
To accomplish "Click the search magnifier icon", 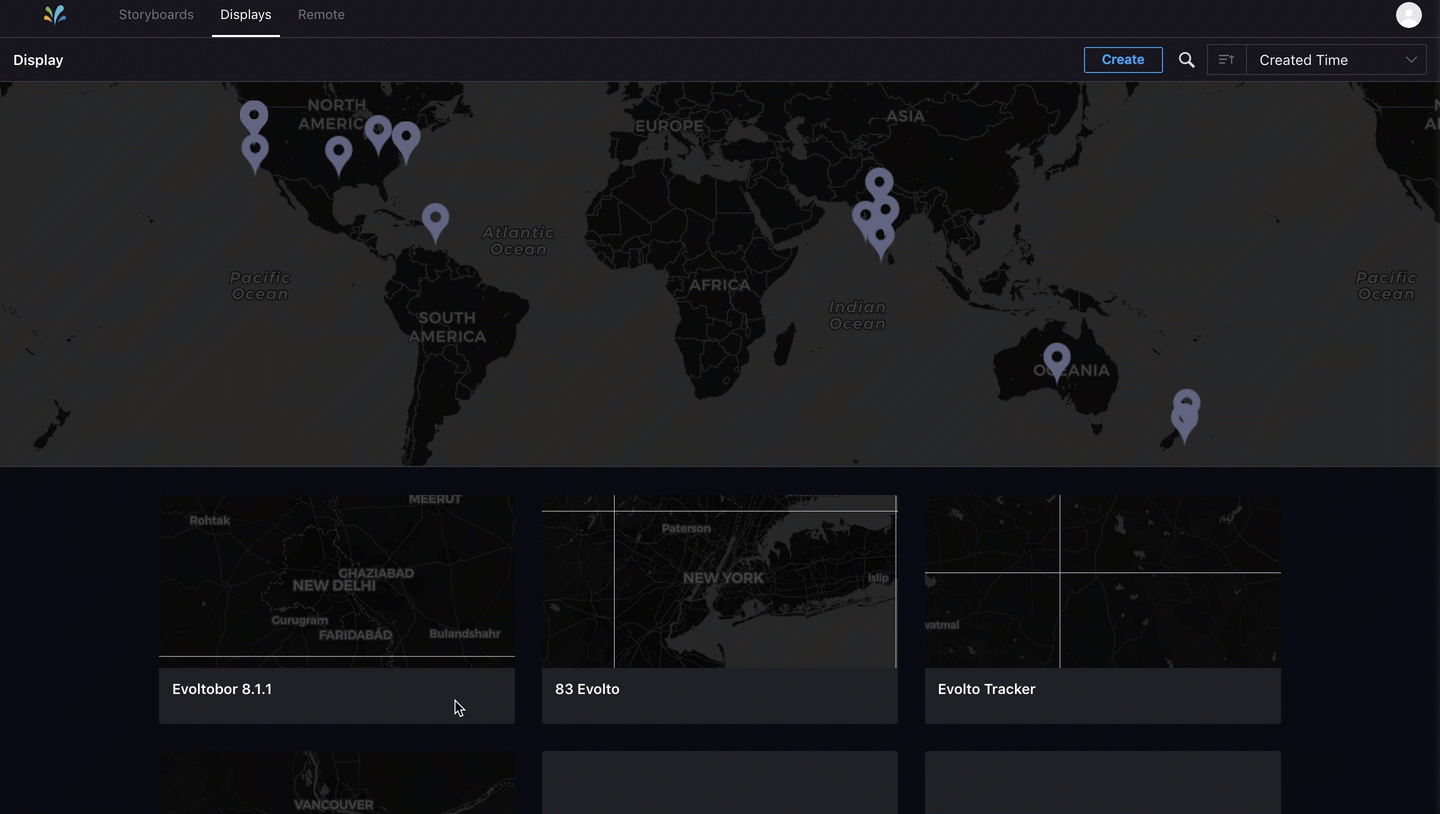I will (1186, 60).
